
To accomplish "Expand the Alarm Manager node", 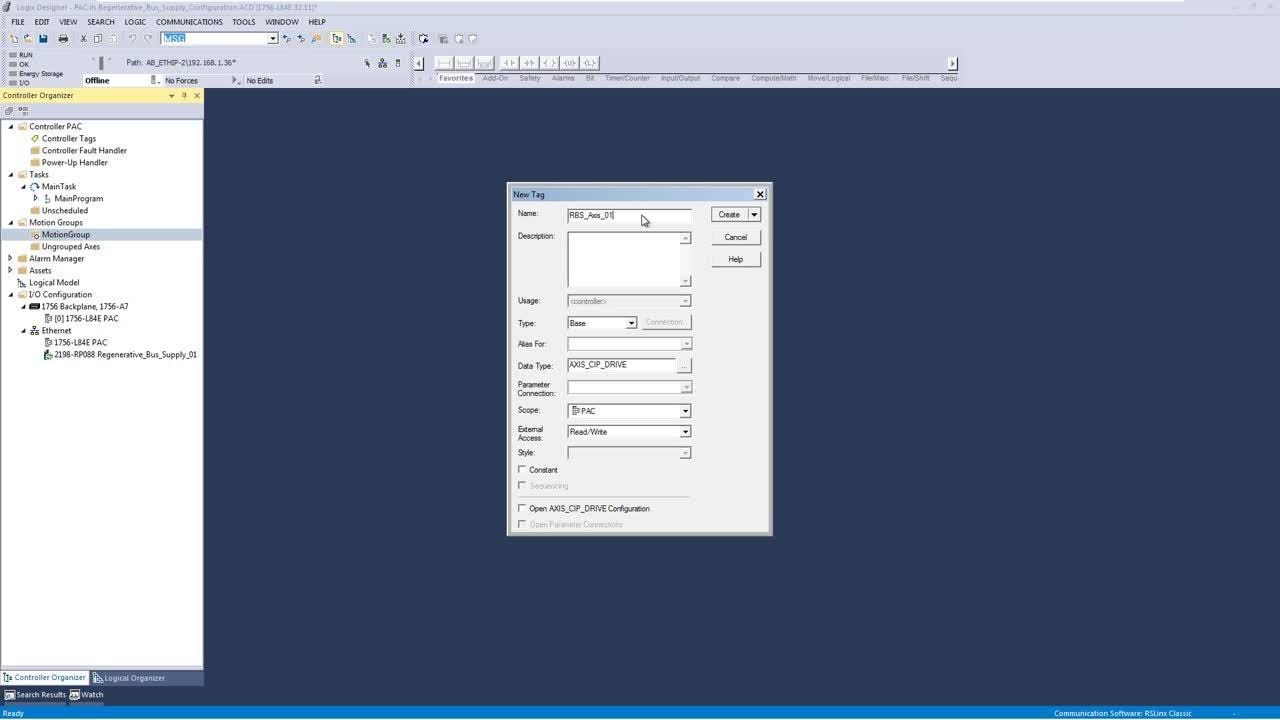I will click(11, 259).
